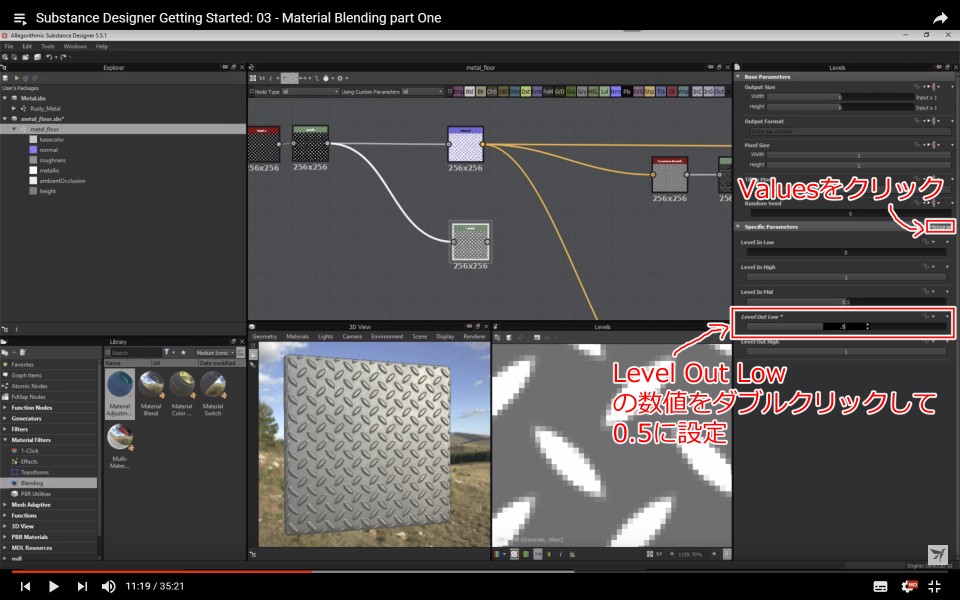This screenshot has width=960, height=600.
Task: Select the basecolor output
Action: point(51,140)
